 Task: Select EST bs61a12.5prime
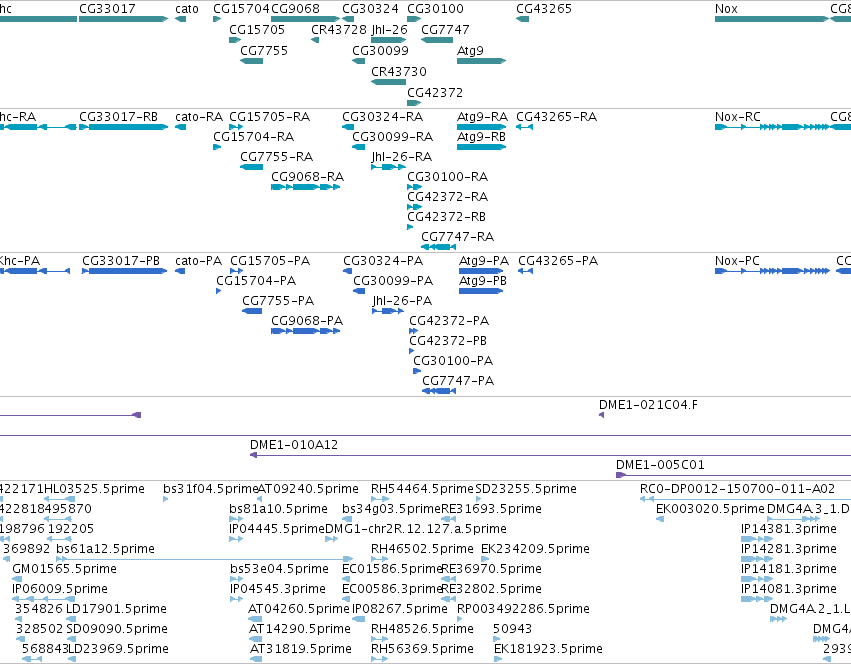(105, 549)
